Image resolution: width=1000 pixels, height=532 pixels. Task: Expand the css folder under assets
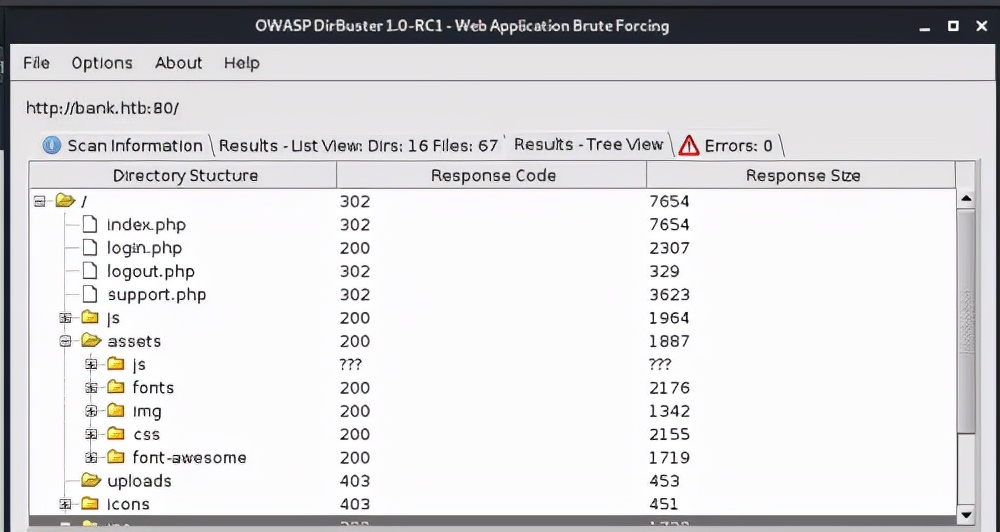(x=91, y=434)
